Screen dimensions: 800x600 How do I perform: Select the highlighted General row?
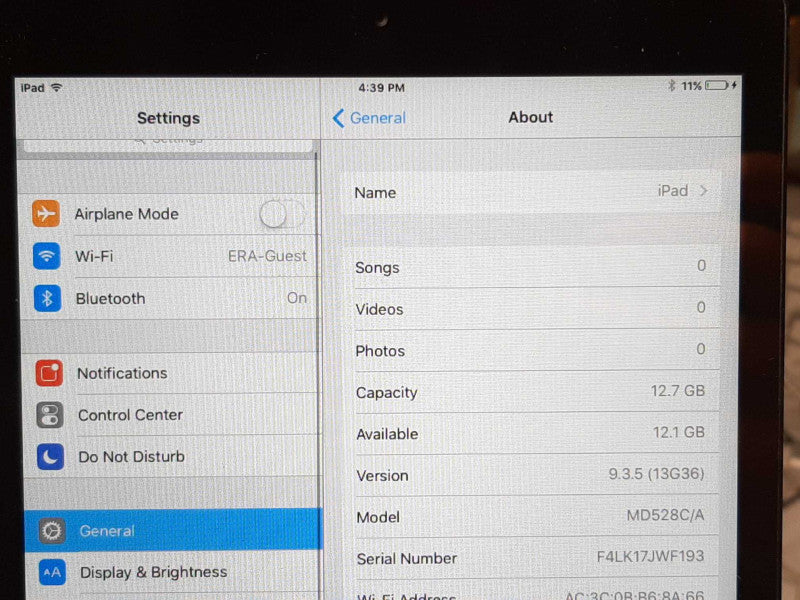point(173,531)
